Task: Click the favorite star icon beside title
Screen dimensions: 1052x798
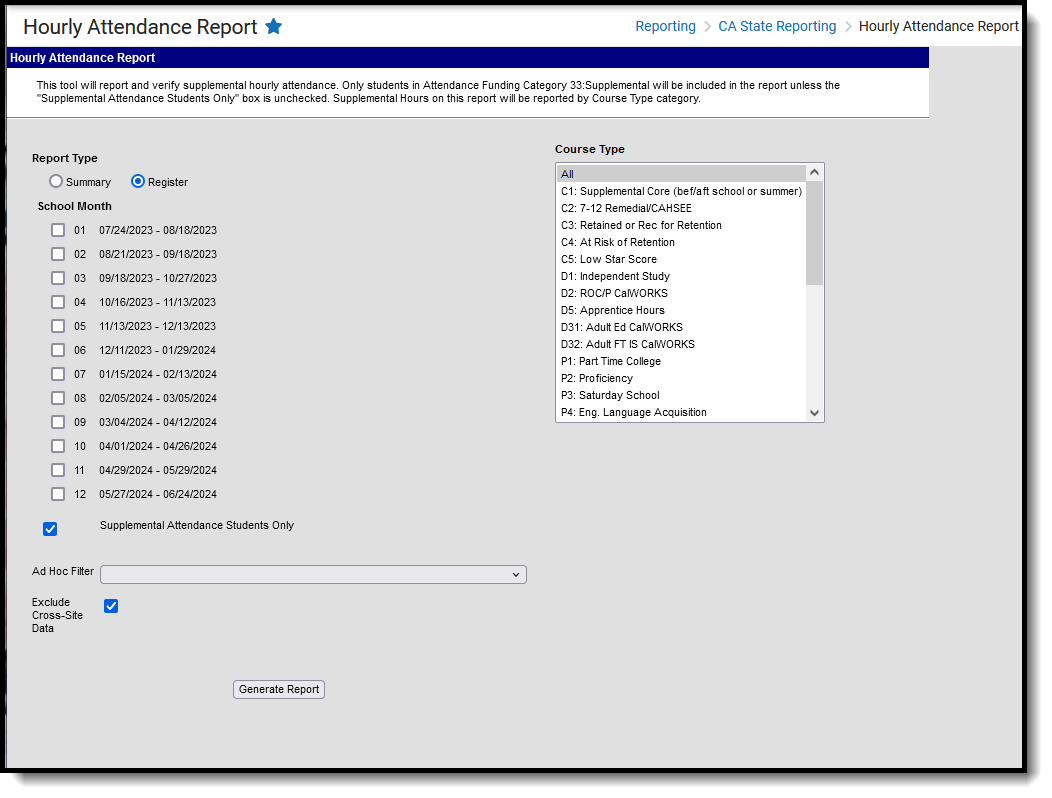Action: tap(274, 26)
